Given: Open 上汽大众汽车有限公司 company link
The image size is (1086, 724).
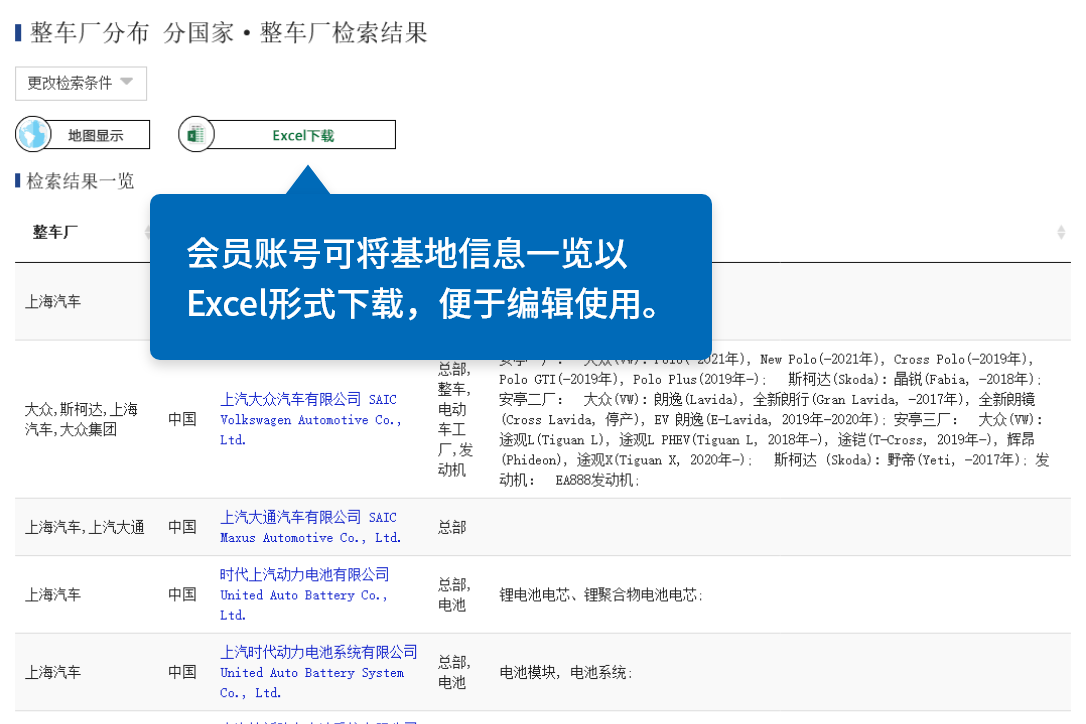Looking at the screenshot, I should click(x=290, y=399).
